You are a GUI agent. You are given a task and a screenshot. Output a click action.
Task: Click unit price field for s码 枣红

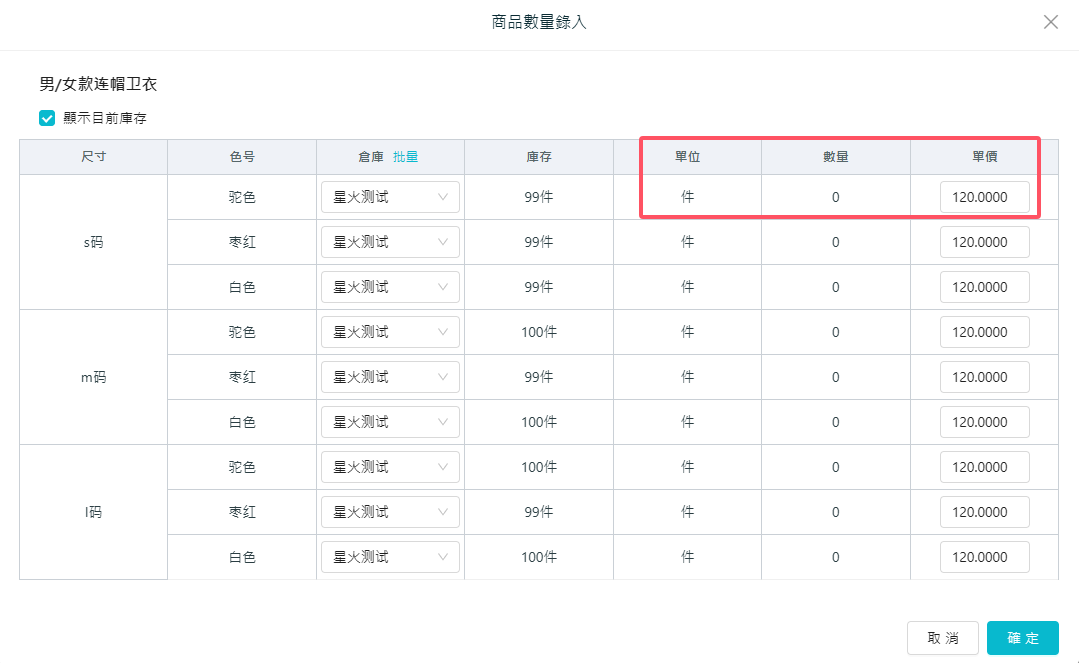click(984, 242)
